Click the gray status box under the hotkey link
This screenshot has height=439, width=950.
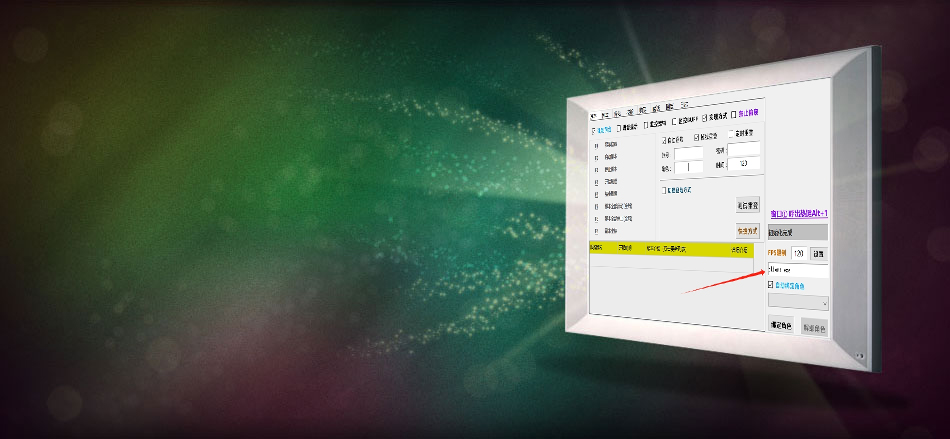[x=797, y=231]
